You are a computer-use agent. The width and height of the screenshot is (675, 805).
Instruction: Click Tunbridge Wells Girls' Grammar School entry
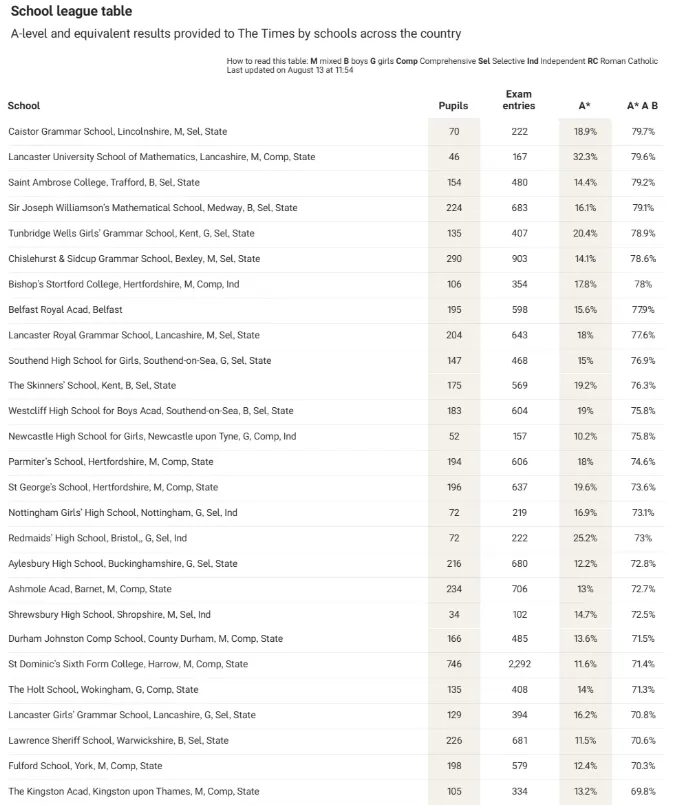131,234
